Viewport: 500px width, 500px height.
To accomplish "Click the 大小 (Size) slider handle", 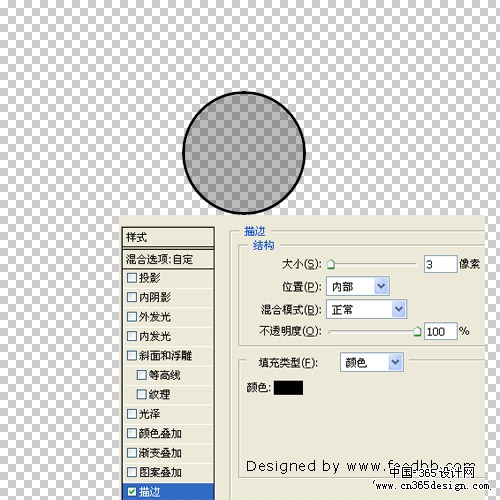I will [x=331, y=265].
